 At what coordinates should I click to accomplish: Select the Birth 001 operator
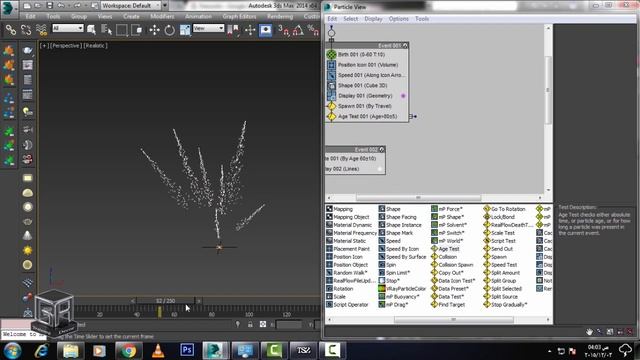(361, 54)
